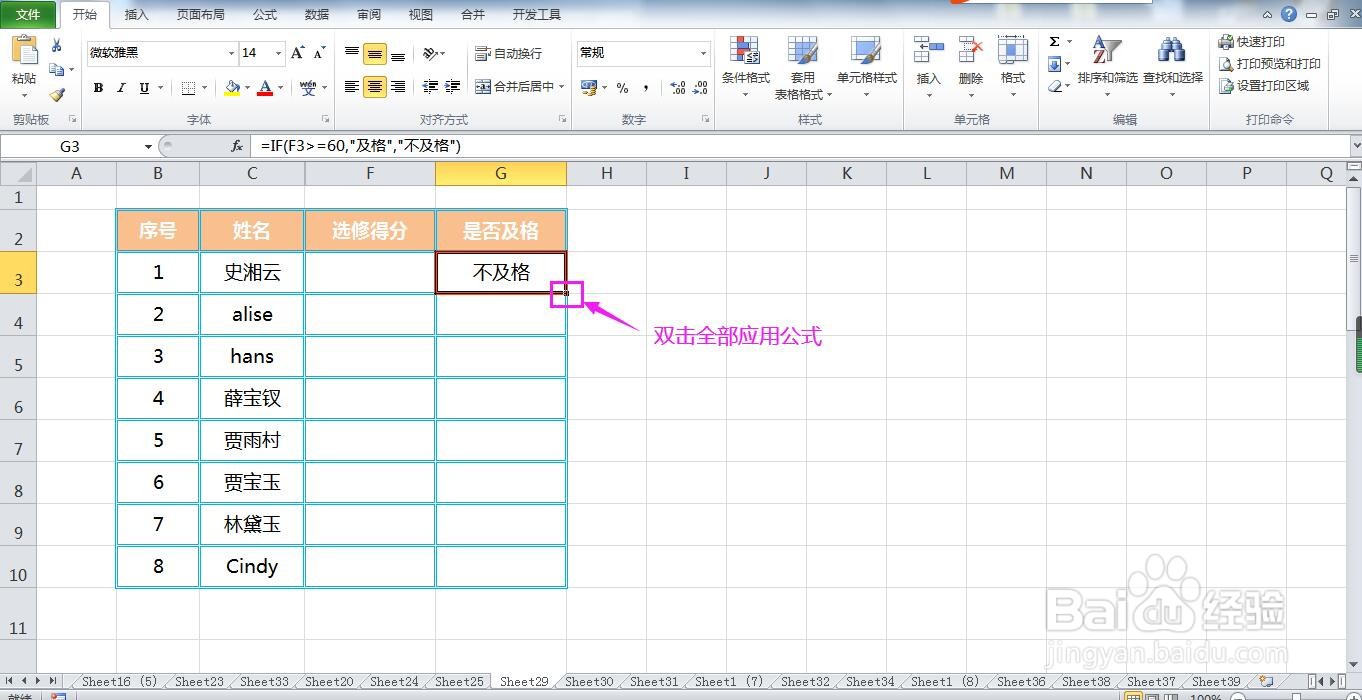Screen dimensions: 1362x700
Task: Click the column G header
Action: coord(501,173)
